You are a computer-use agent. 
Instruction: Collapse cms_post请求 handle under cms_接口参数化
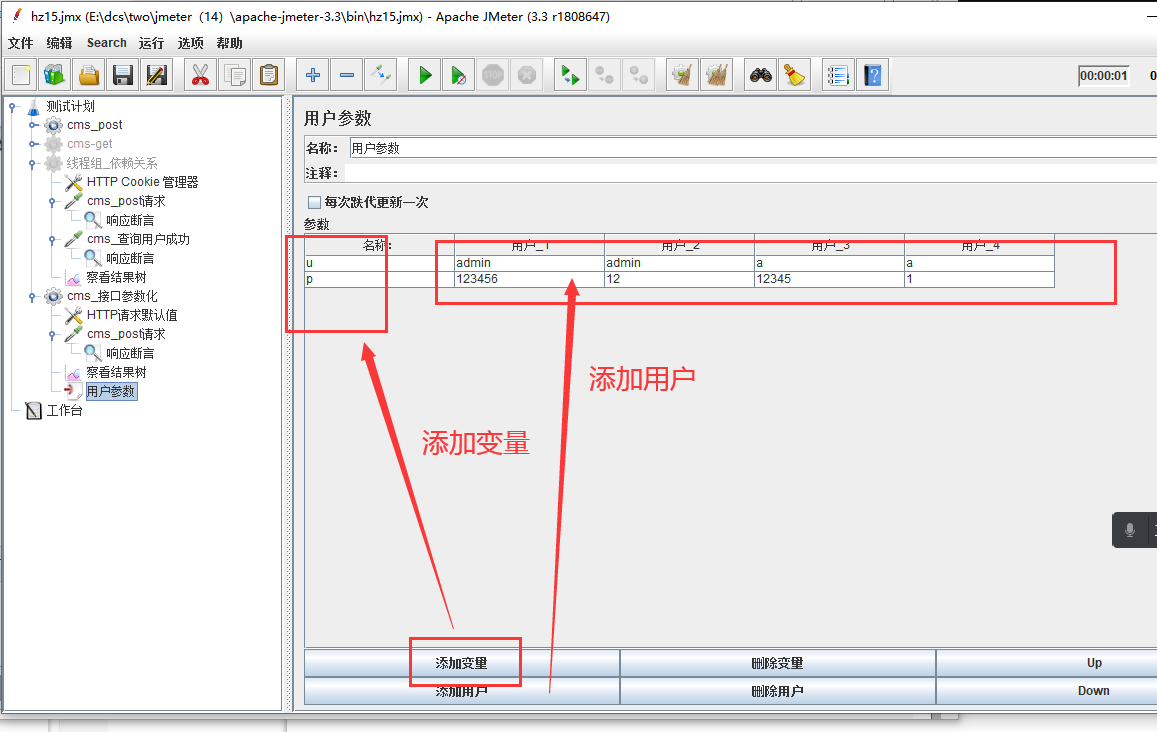click(52, 334)
